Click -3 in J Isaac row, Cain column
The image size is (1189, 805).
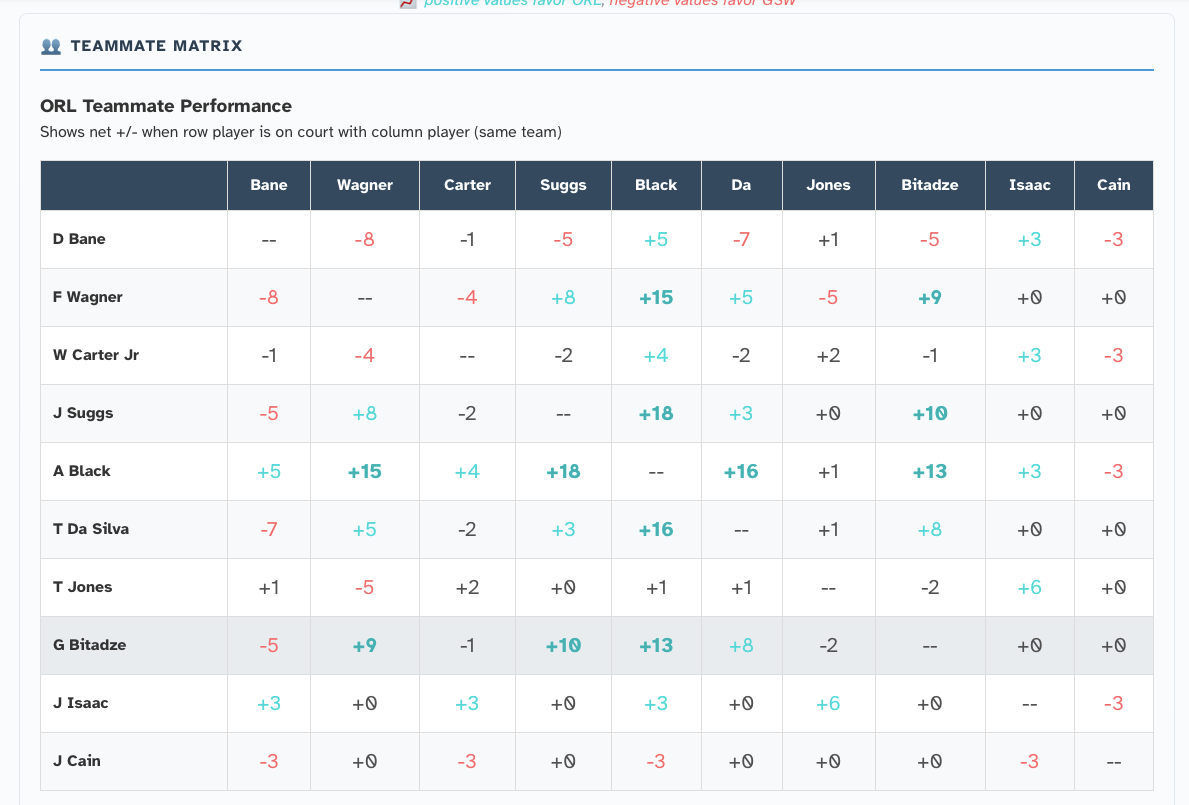tap(1114, 703)
